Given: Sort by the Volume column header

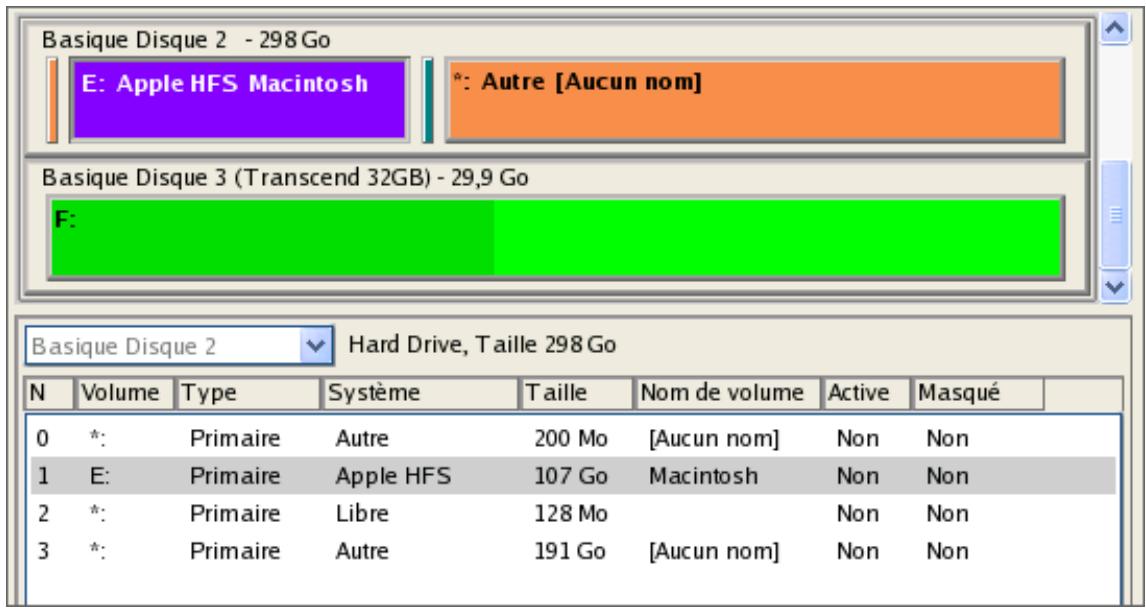Looking at the screenshot, I should (125, 393).
